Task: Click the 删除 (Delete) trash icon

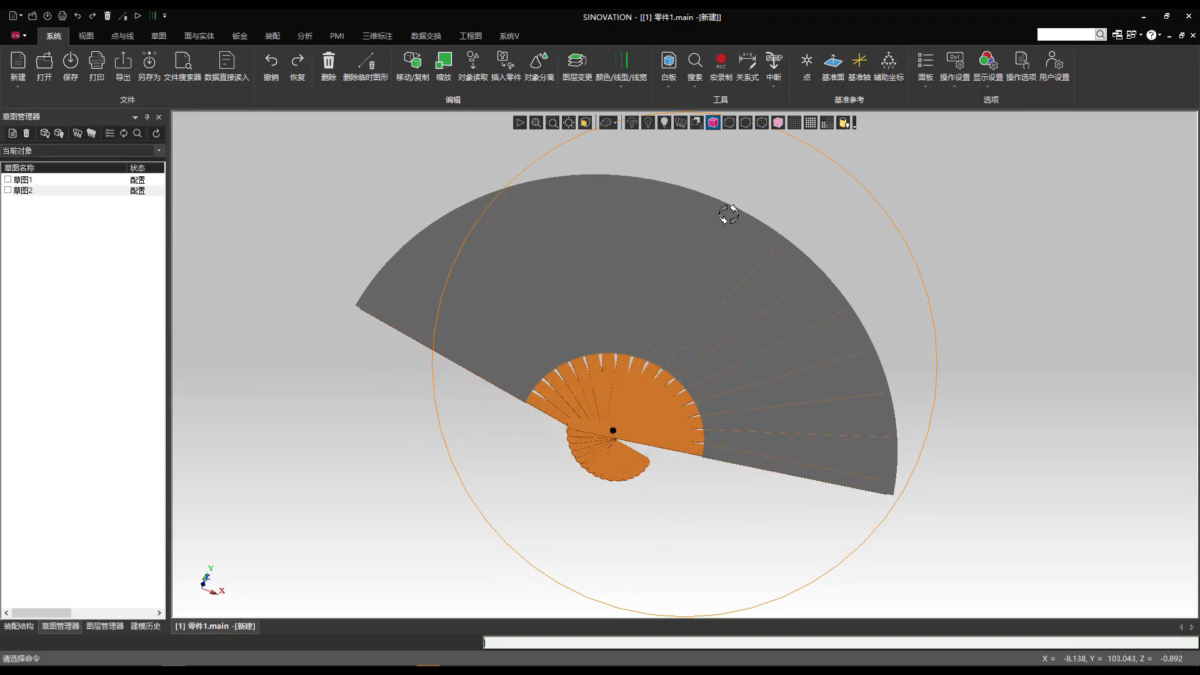Action: [x=329, y=62]
